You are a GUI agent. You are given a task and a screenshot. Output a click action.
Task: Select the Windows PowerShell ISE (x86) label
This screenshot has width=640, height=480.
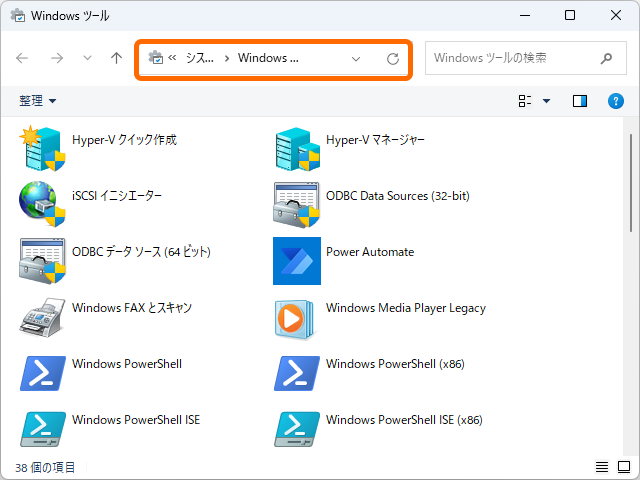pyautogui.click(x=404, y=420)
